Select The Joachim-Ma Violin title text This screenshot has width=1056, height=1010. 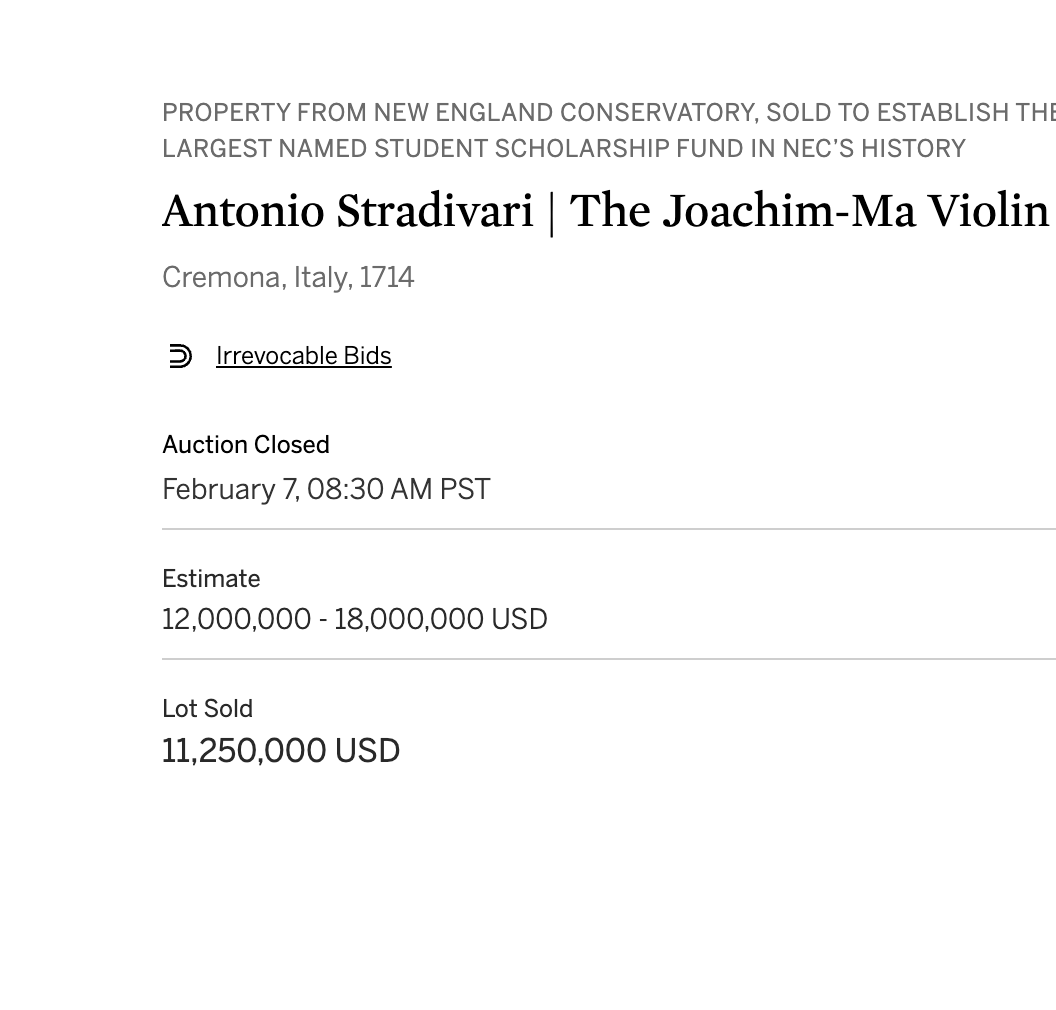[810, 211]
